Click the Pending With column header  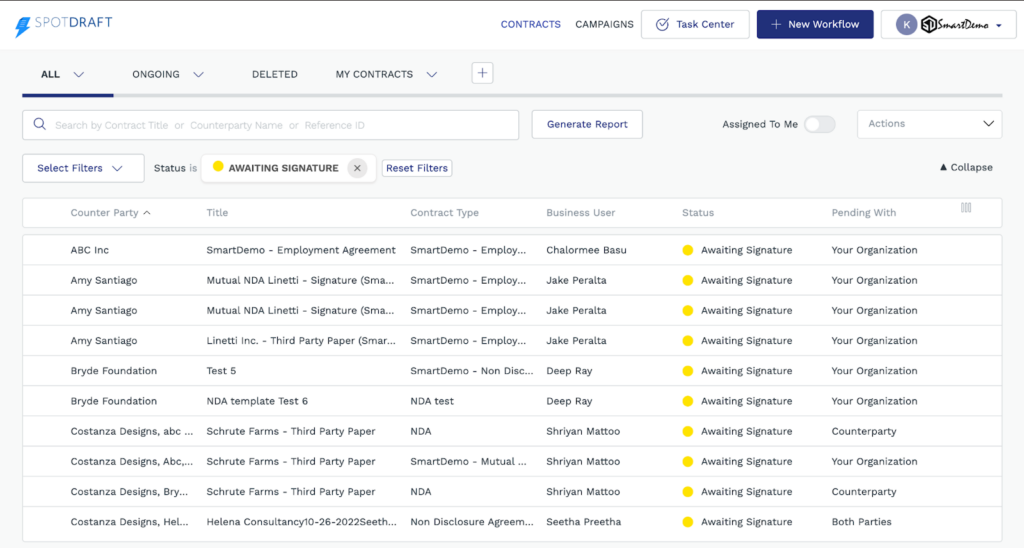pyautogui.click(x=863, y=212)
